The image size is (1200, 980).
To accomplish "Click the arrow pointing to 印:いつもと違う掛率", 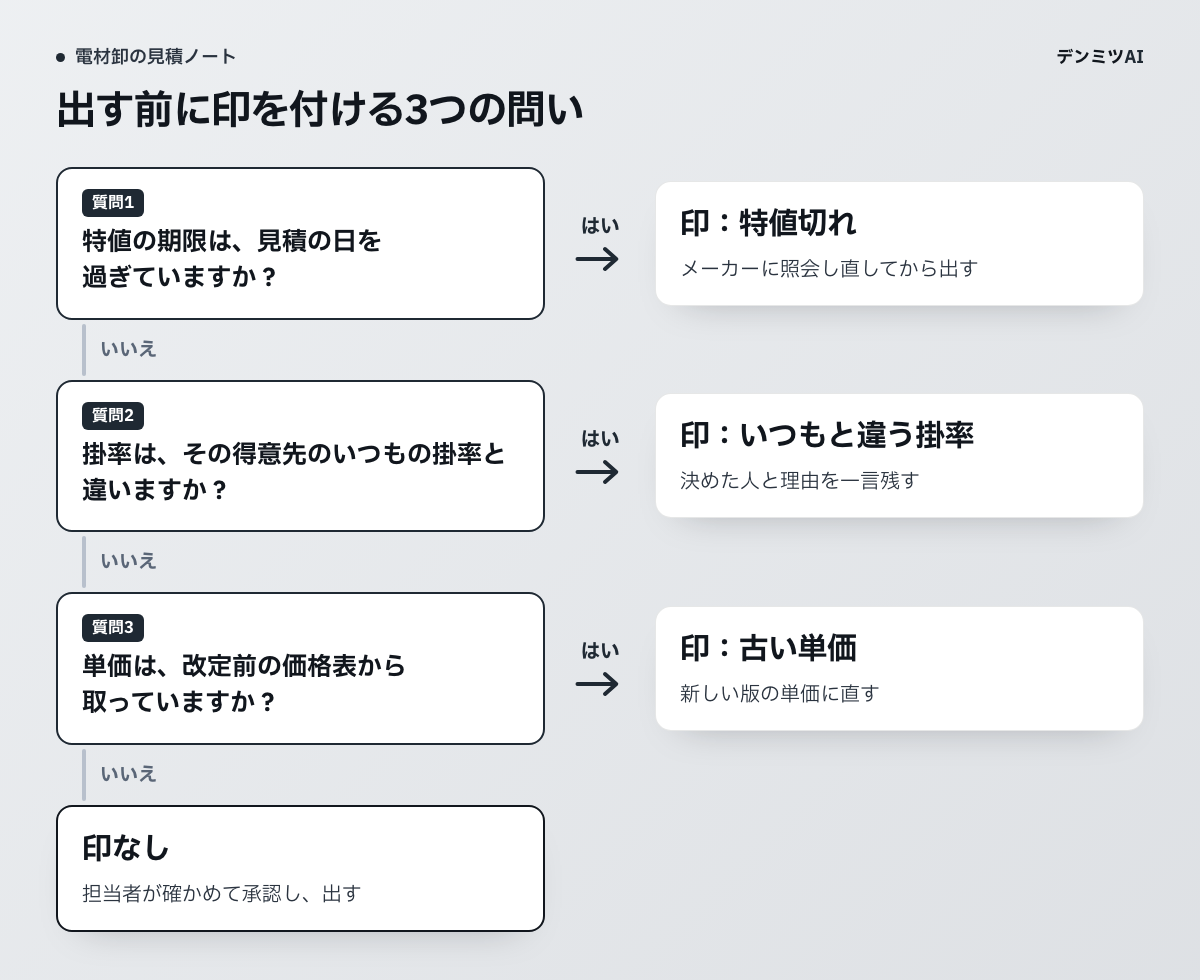I will tap(598, 472).
